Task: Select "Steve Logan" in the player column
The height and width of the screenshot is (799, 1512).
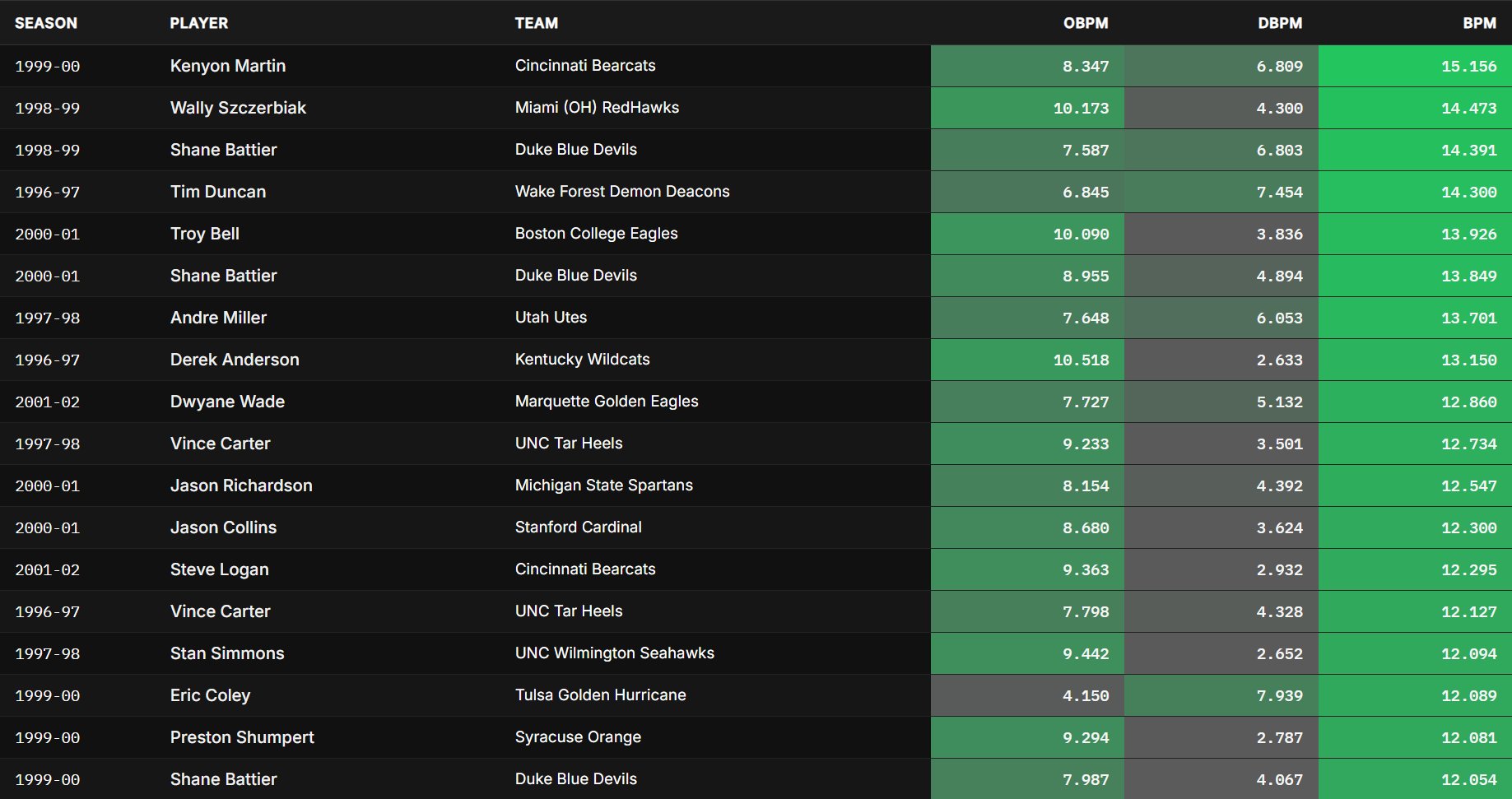Action: 220,569
